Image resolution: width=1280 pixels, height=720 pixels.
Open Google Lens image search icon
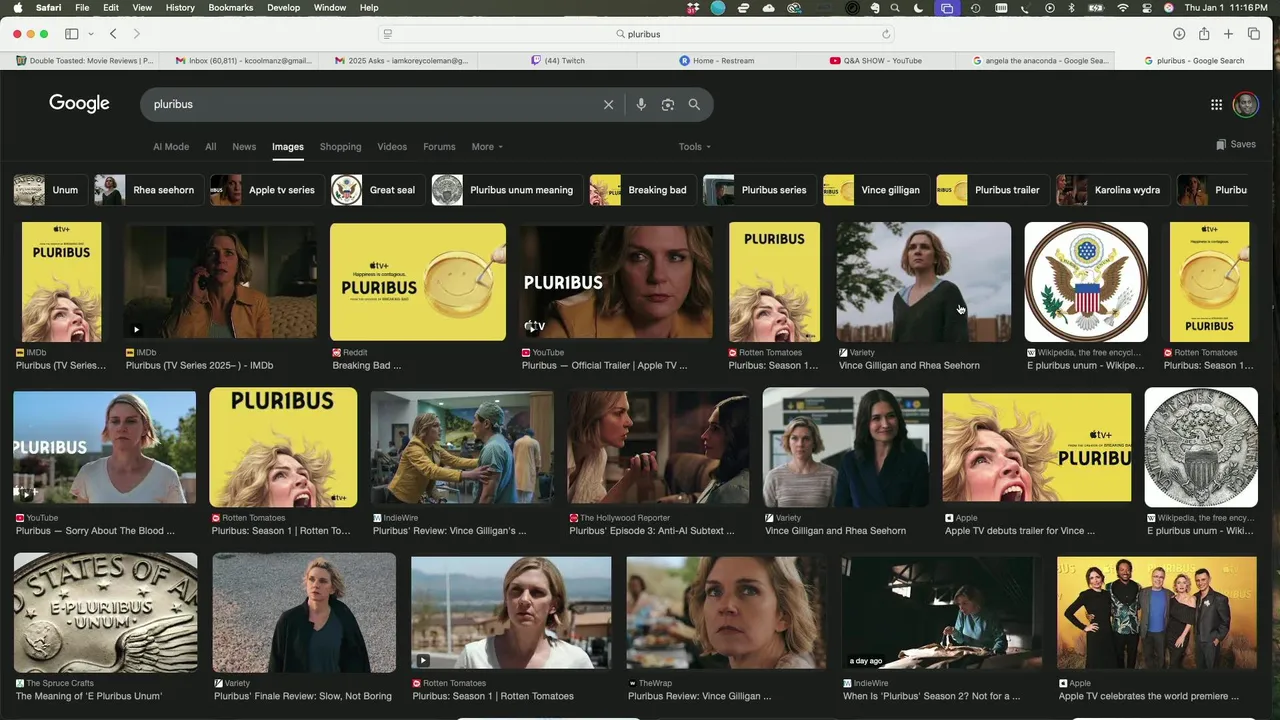click(668, 104)
